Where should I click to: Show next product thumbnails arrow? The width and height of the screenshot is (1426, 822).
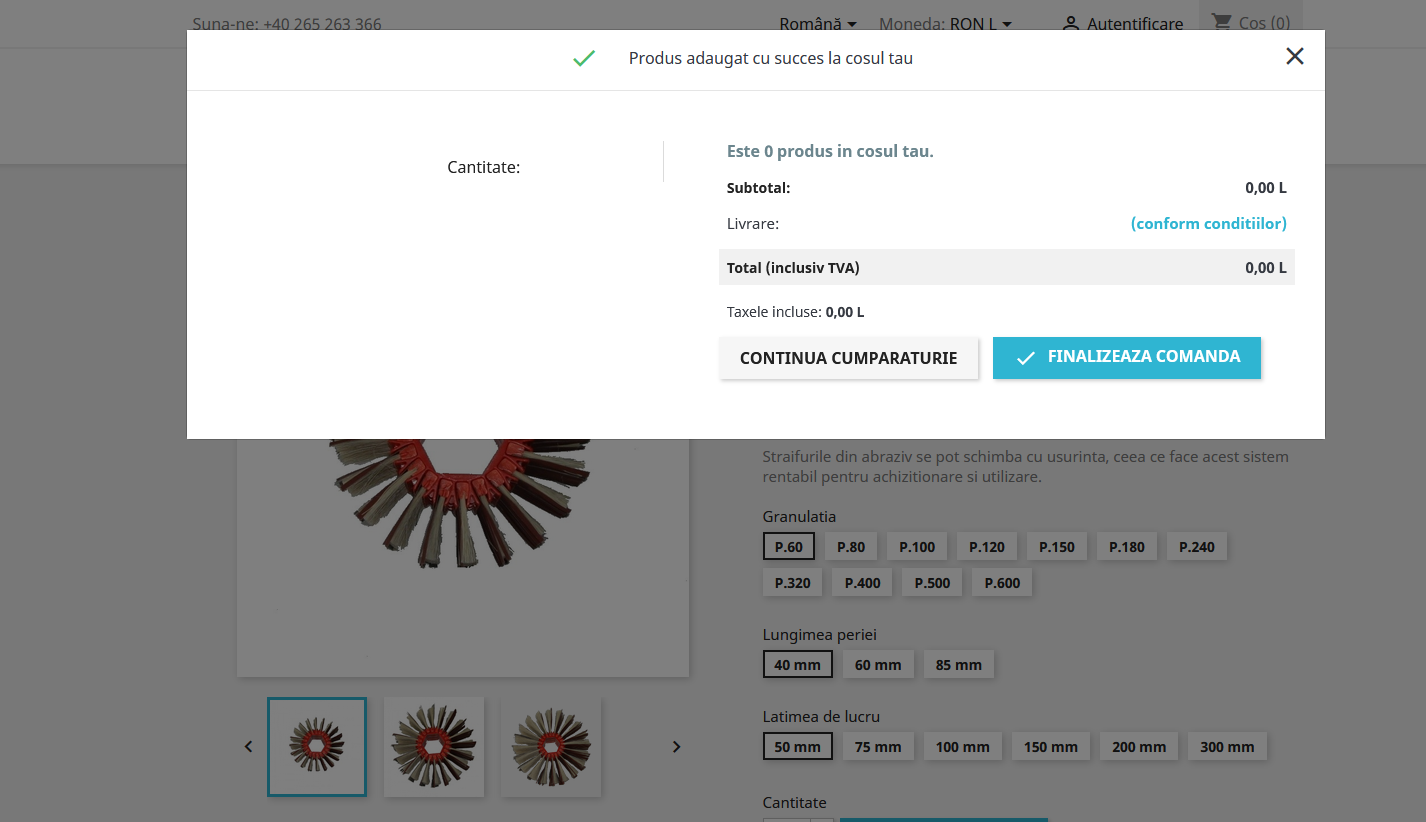[676, 747]
